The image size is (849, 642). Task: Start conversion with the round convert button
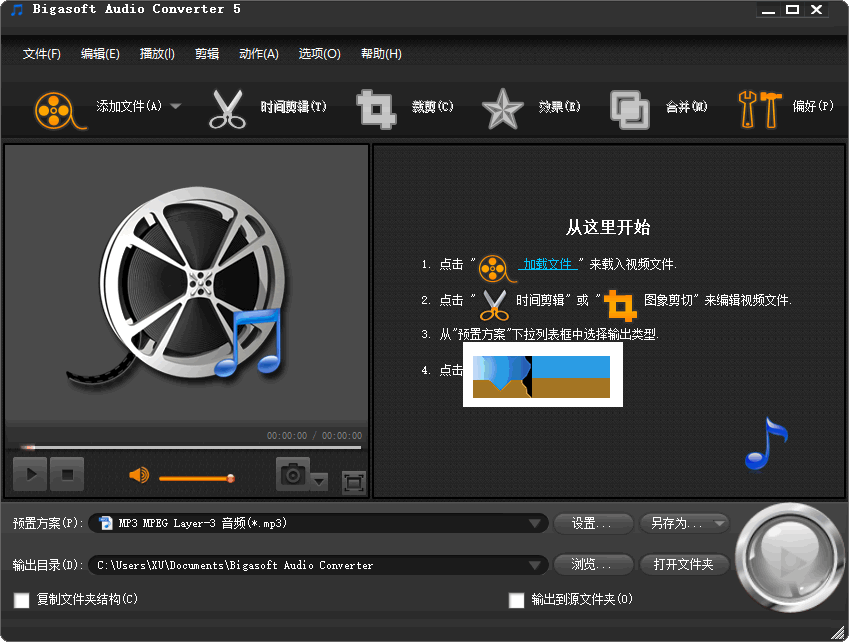(789, 558)
